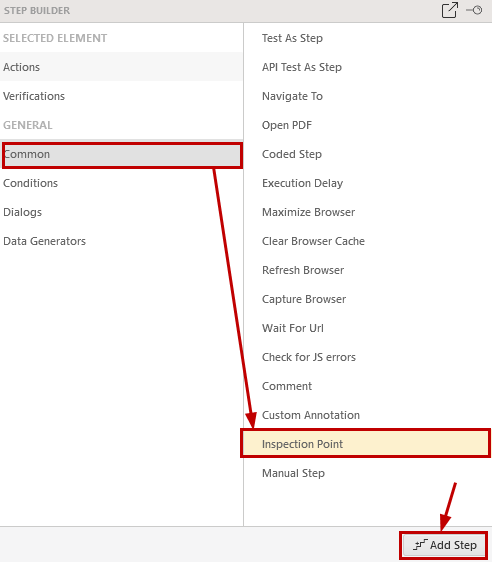Select Execution Delay step
492x562 pixels.
pos(368,183)
